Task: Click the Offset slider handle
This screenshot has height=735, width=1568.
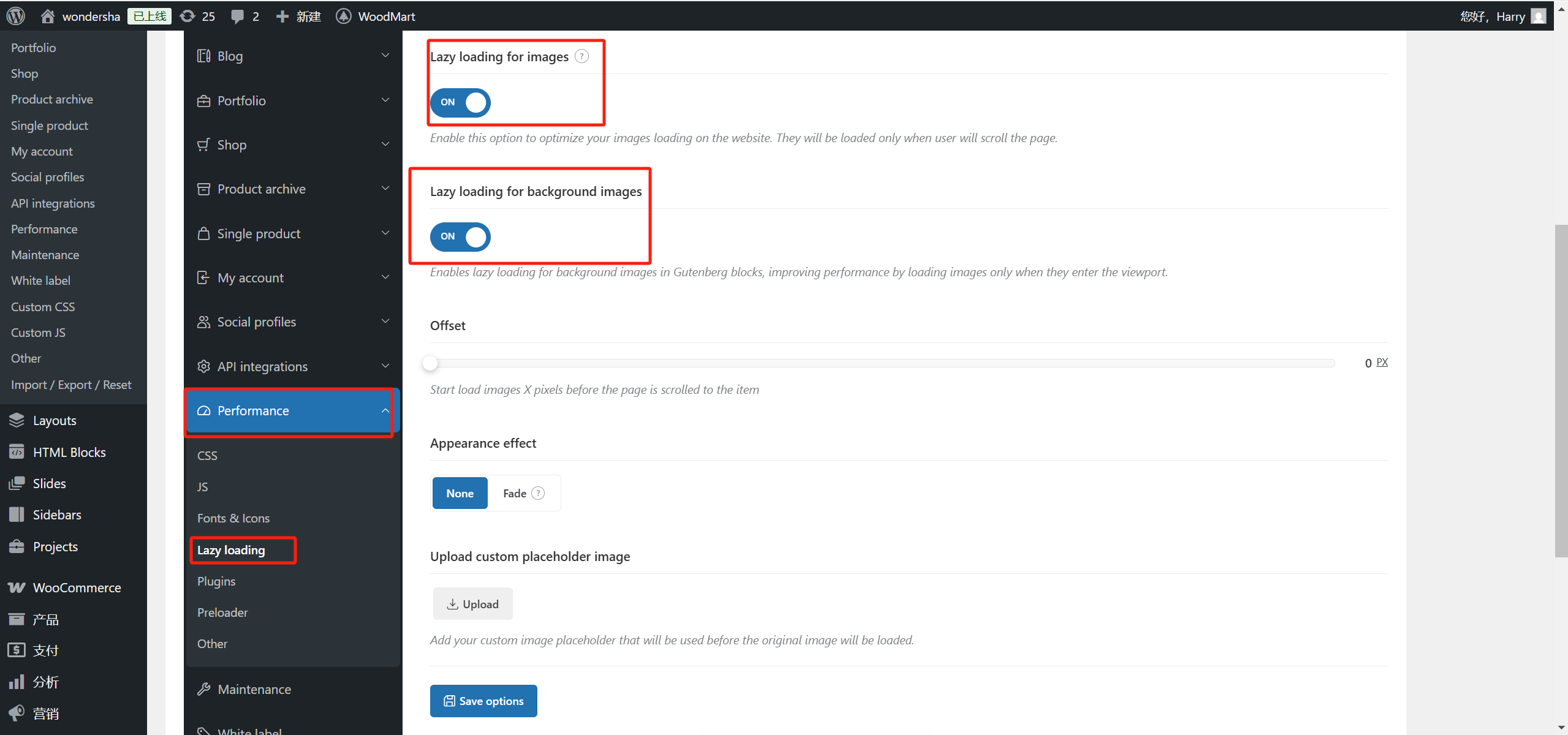Action: click(430, 363)
